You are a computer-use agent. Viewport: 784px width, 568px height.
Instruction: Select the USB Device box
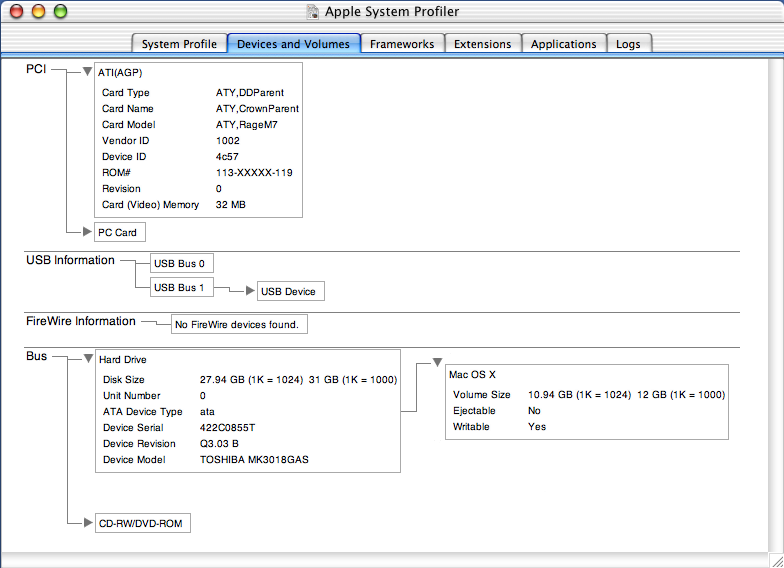(291, 291)
